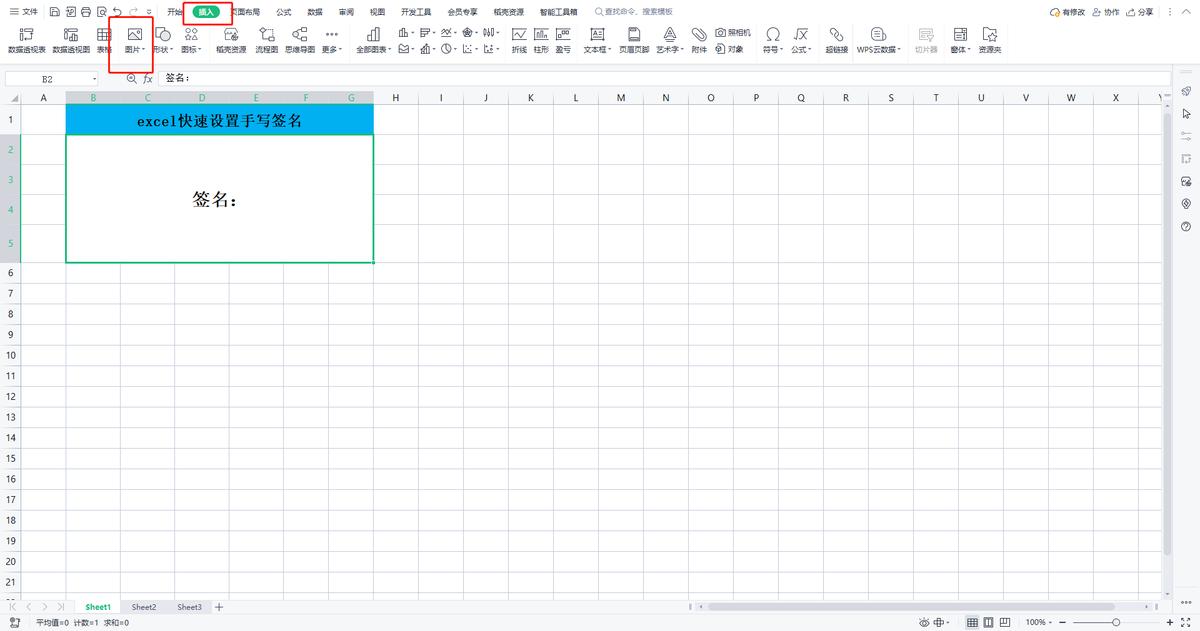Select row header 10
Screen dimensions: 1200x631
[10, 355]
